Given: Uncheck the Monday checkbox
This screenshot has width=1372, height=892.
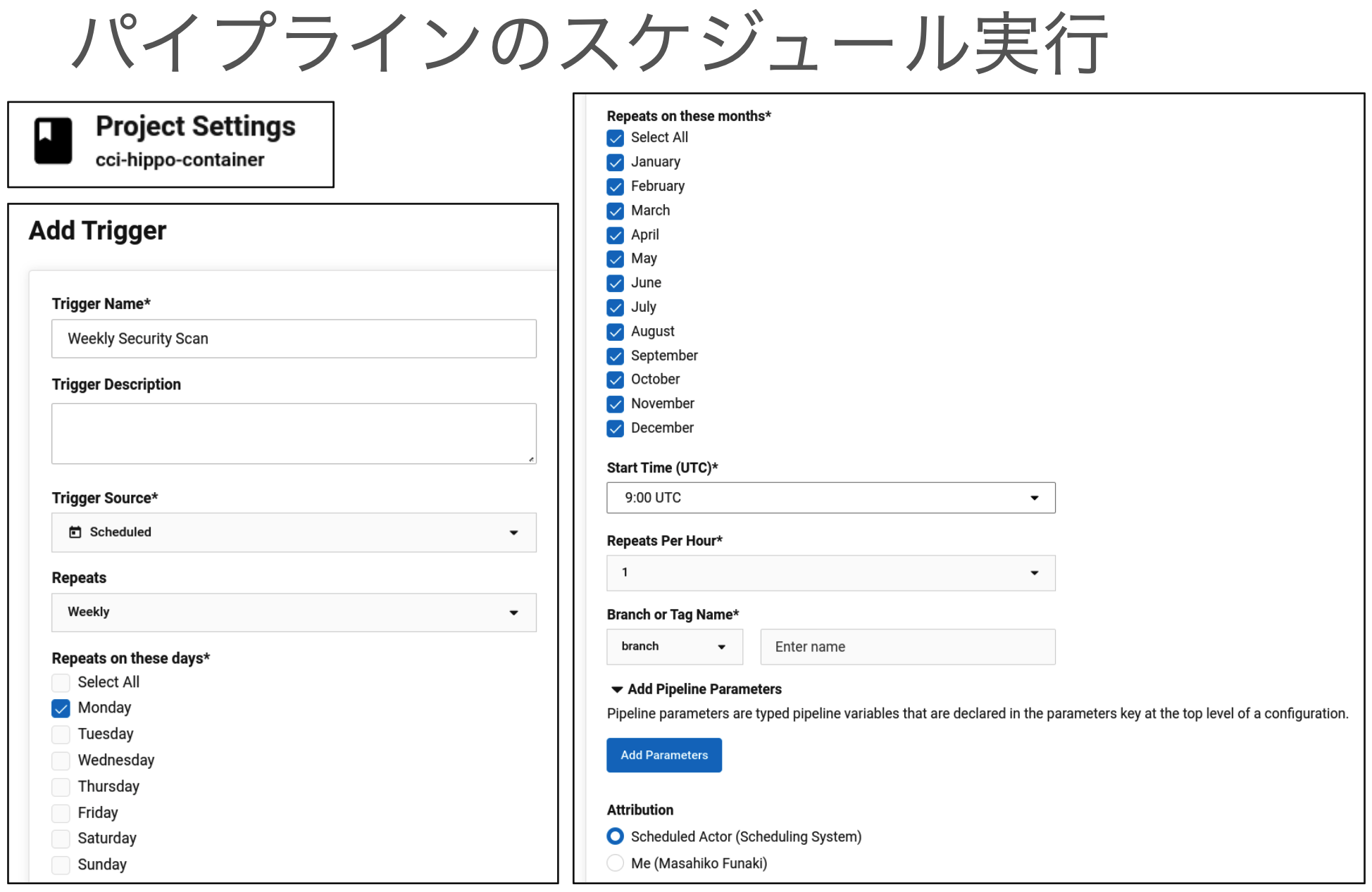Looking at the screenshot, I should [61, 708].
